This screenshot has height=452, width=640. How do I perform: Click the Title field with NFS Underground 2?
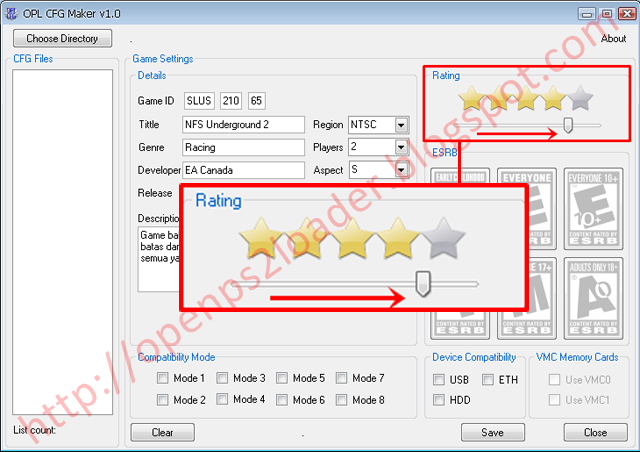(x=243, y=125)
